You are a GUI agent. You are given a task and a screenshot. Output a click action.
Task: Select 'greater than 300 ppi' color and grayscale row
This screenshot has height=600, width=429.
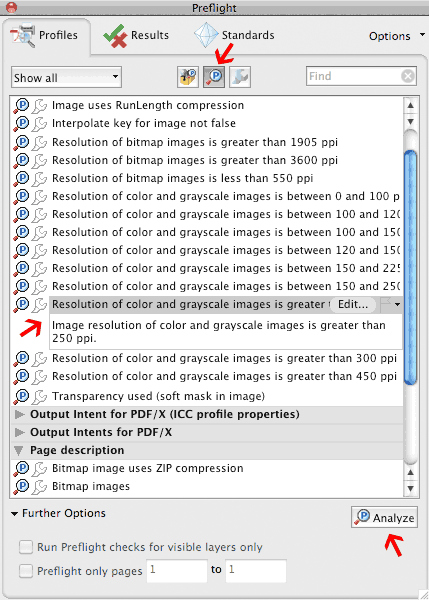point(207,359)
